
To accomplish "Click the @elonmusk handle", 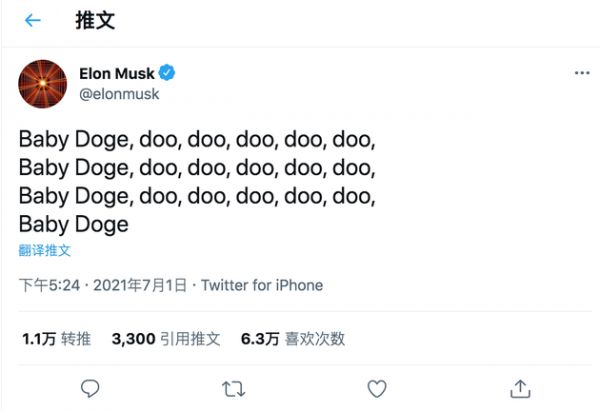I will click(119, 93).
